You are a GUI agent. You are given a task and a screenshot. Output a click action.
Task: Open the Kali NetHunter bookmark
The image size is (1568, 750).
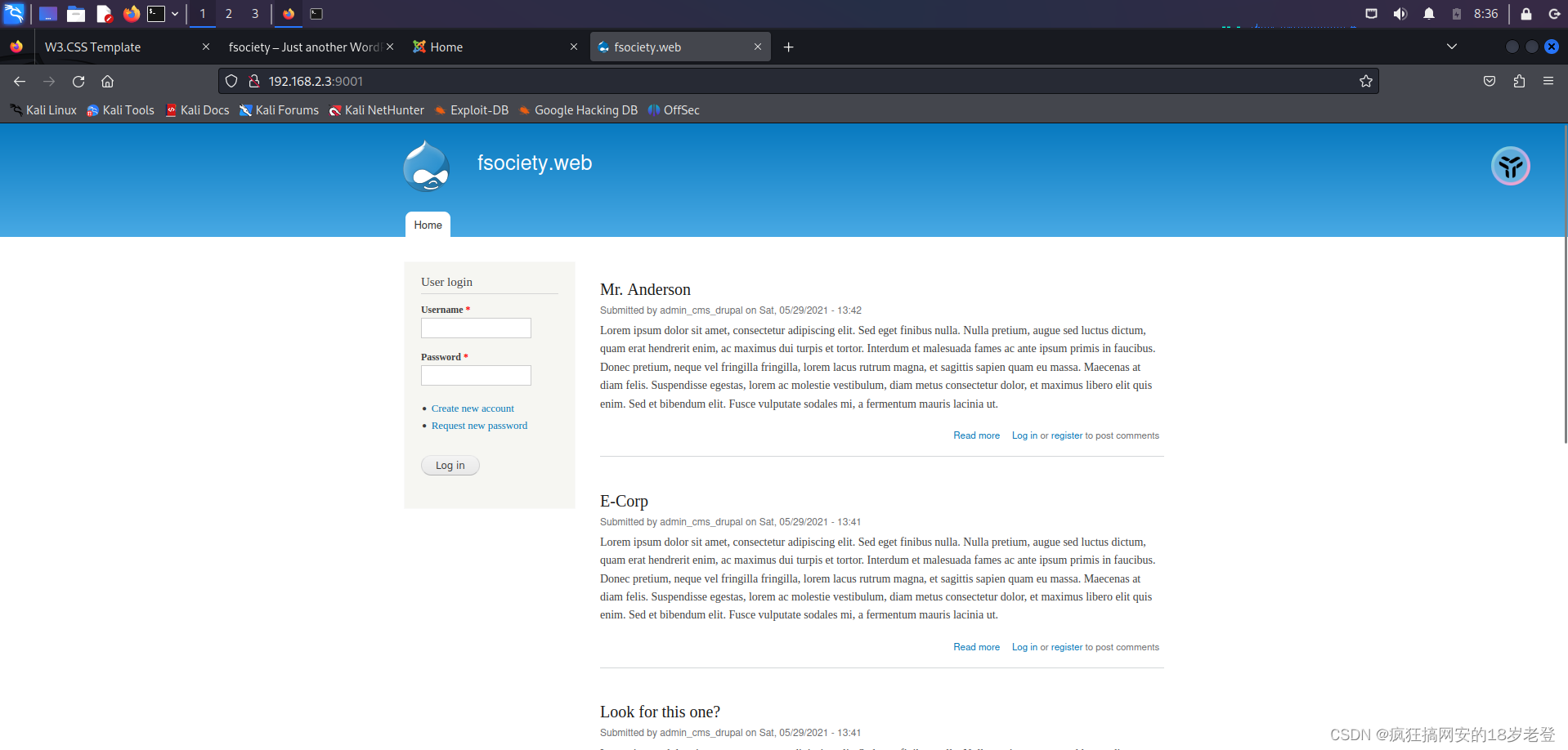pyautogui.click(x=377, y=110)
